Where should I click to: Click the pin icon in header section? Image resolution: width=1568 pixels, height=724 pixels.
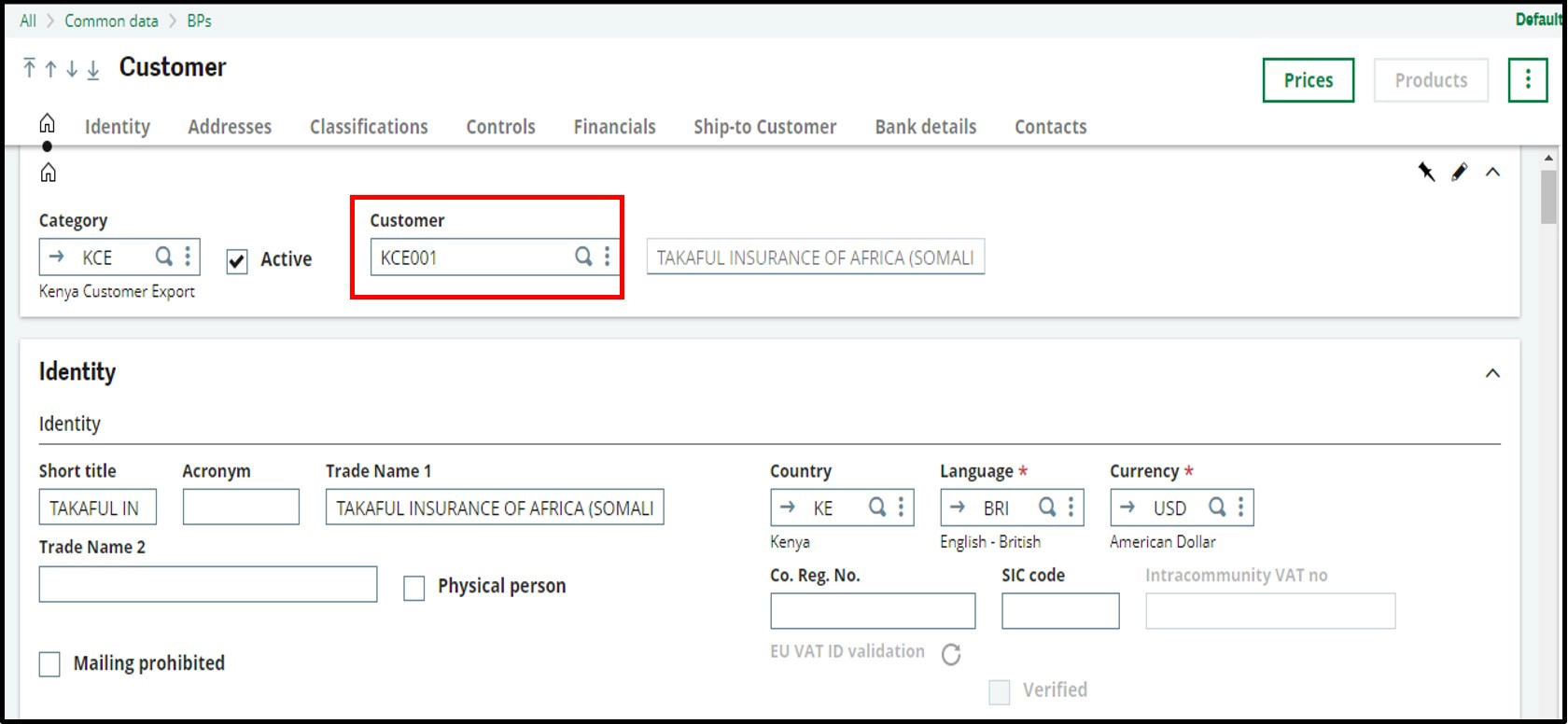1426,172
